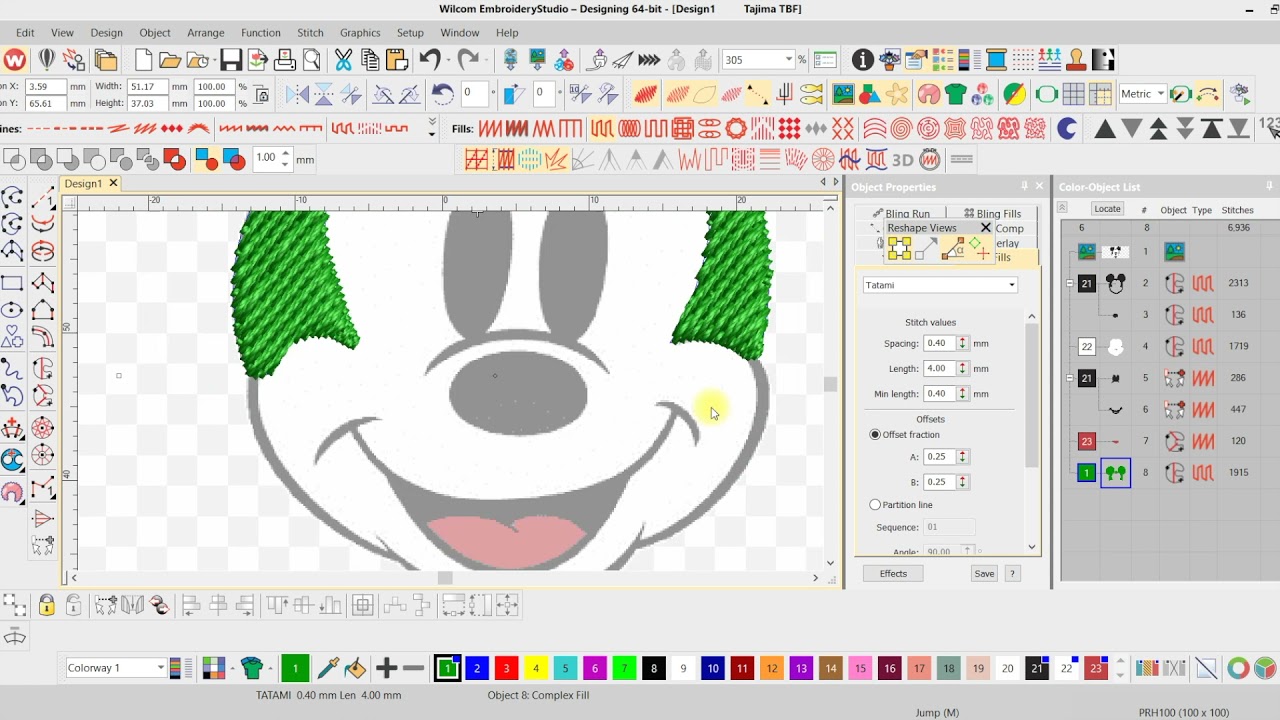Open the Arrange menu
Screen dimensions: 1280x720
[x=206, y=33]
